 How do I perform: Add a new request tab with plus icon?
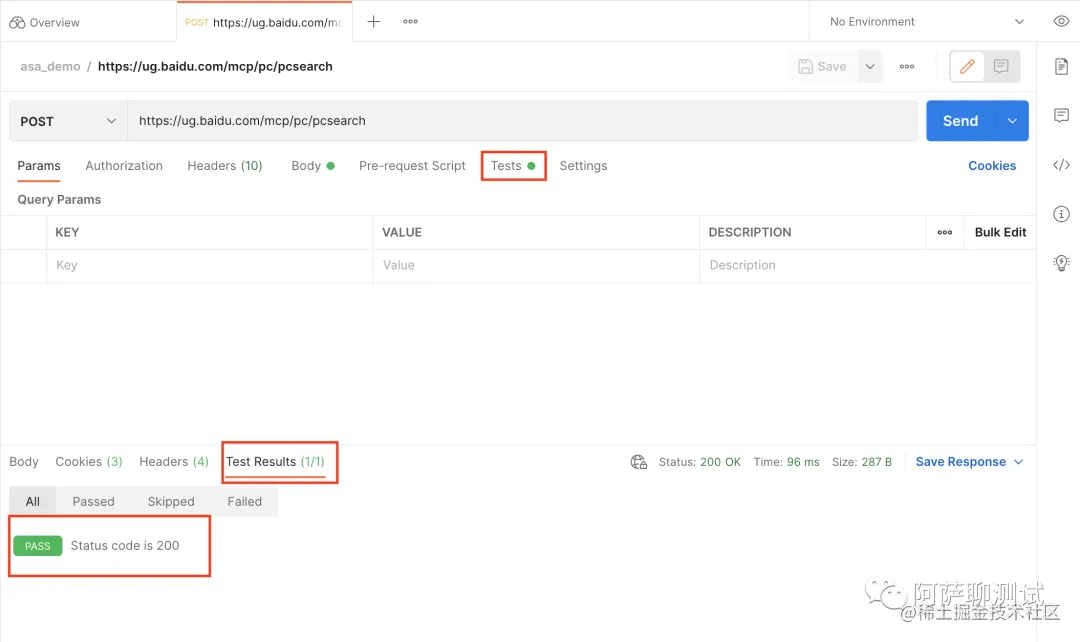tap(373, 21)
